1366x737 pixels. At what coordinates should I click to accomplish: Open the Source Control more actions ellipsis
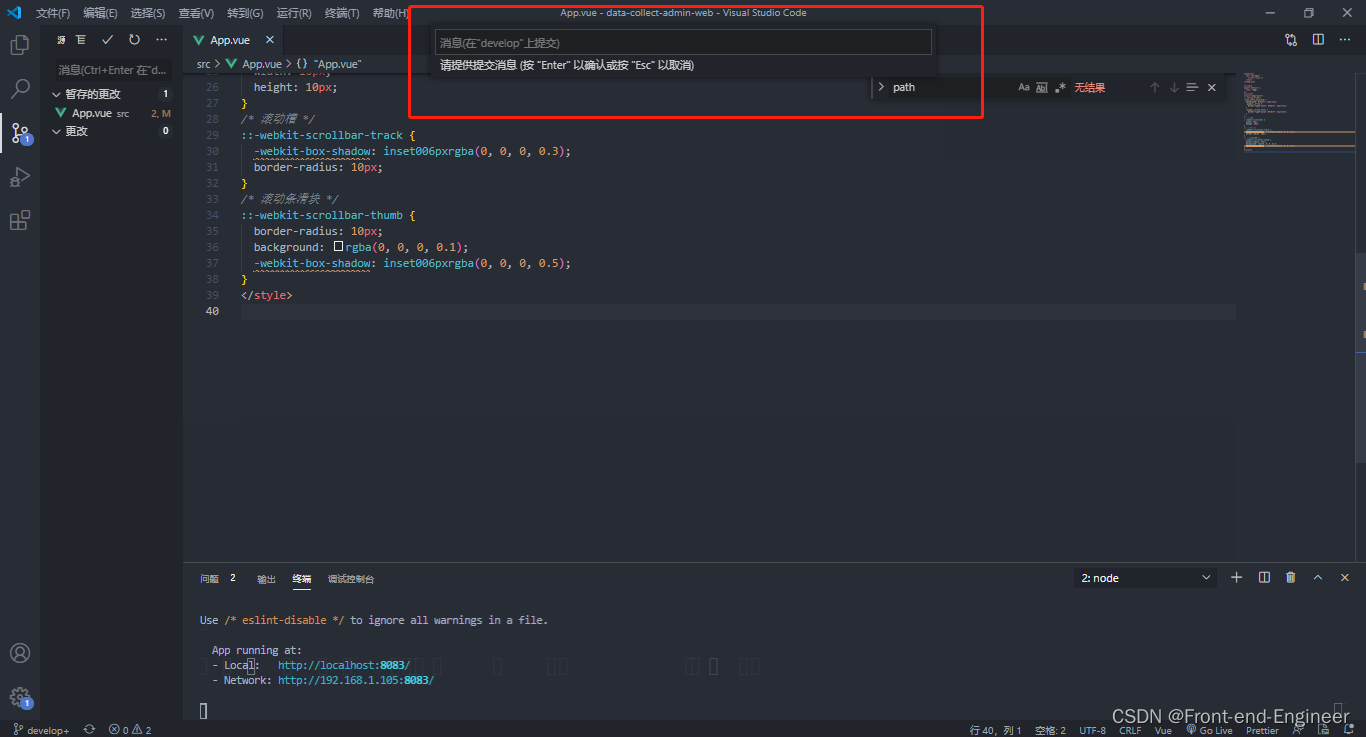tap(161, 40)
